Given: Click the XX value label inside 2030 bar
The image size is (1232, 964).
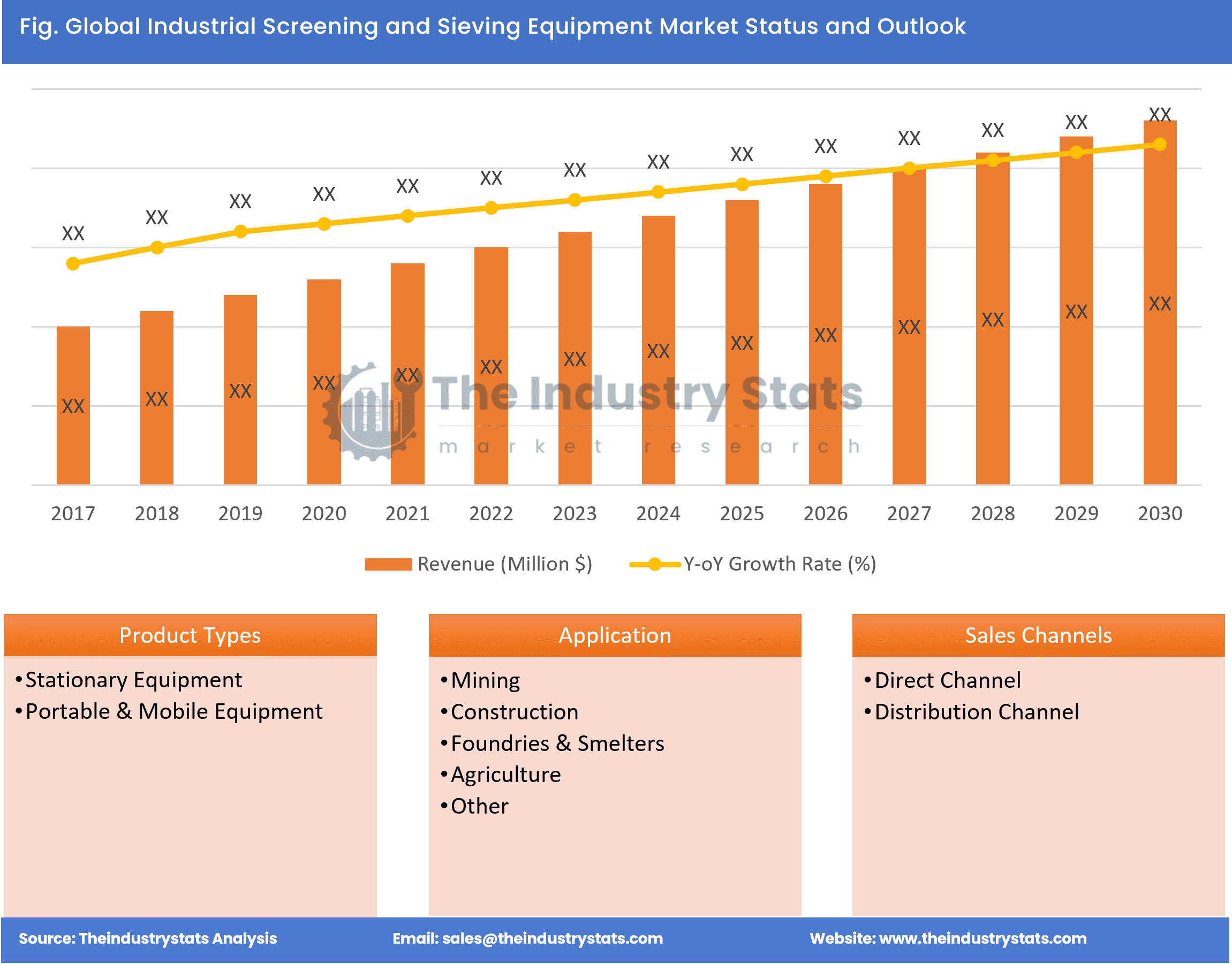Looking at the screenshot, I should 1160,304.
